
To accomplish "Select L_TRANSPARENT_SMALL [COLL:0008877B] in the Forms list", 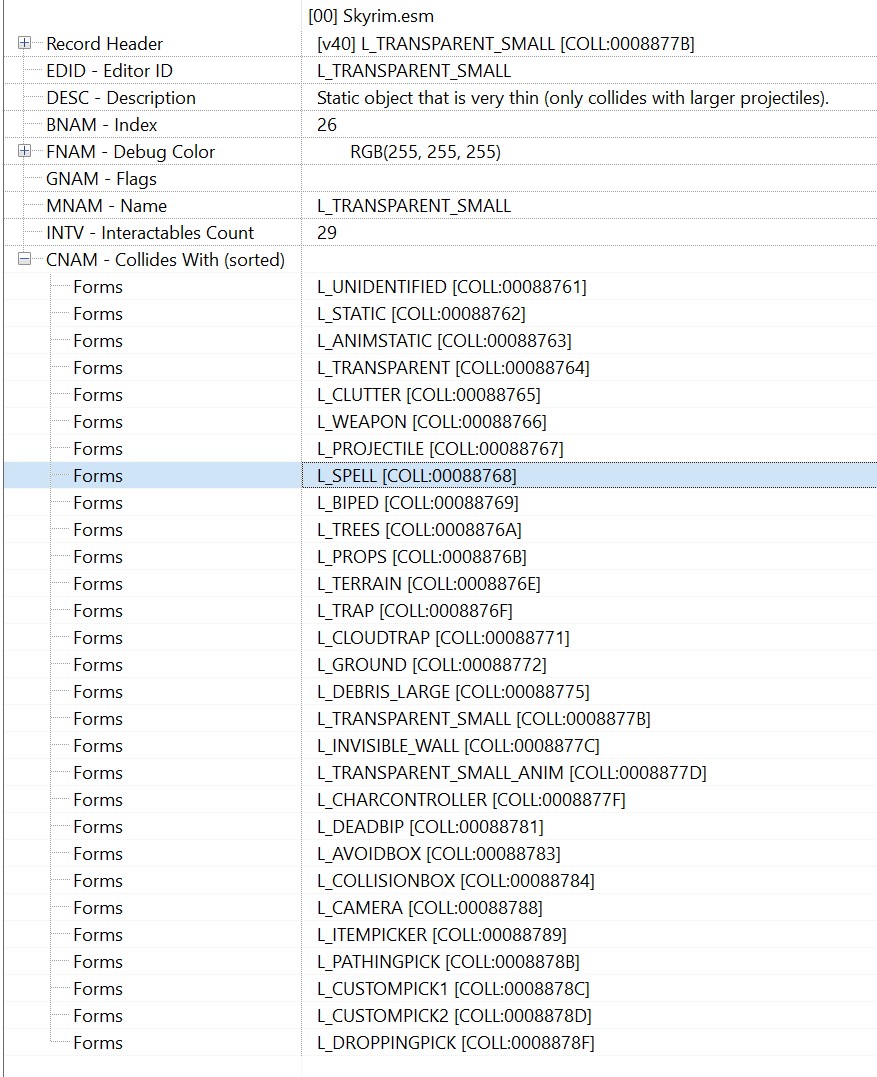I will tap(483, 718).
